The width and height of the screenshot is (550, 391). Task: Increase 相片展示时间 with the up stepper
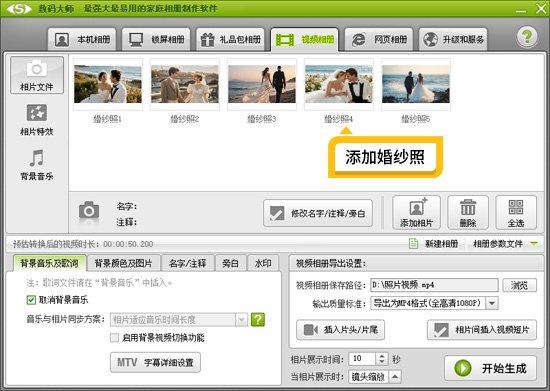pyautogui.click(x=382, y=356)
